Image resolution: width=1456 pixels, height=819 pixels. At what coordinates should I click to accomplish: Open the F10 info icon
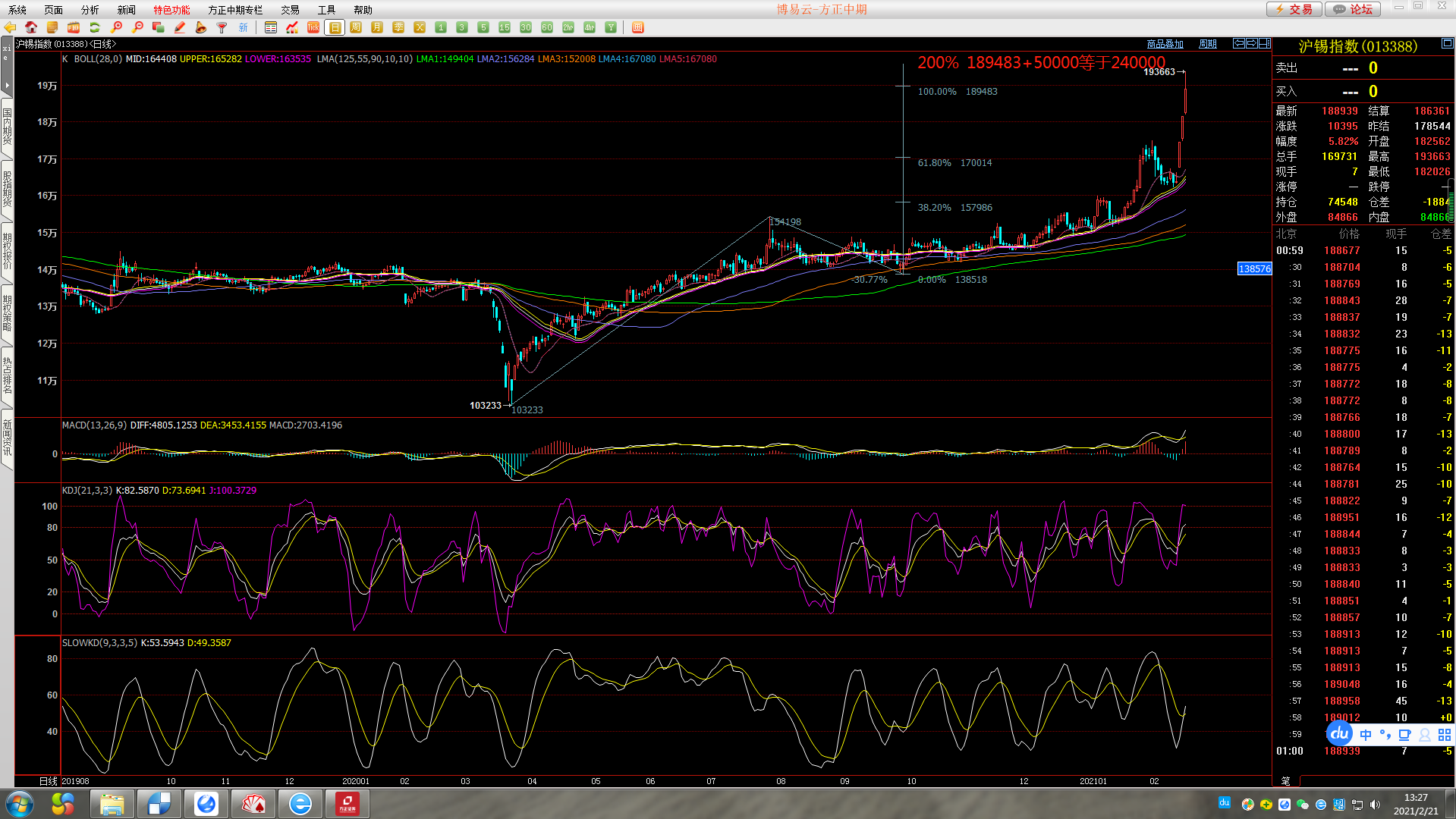click(x=74, y=27)
